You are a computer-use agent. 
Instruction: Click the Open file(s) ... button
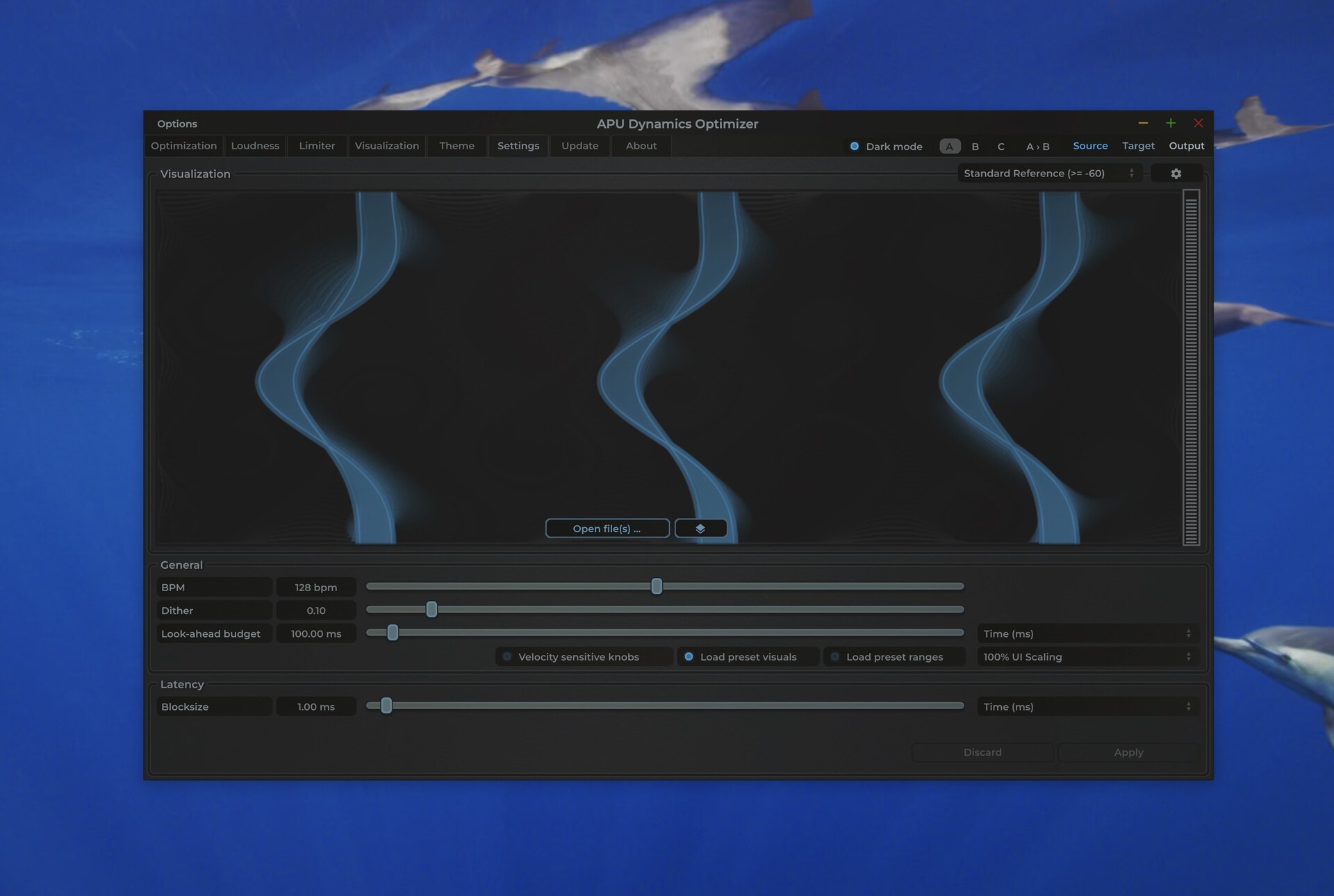(607, 529)
